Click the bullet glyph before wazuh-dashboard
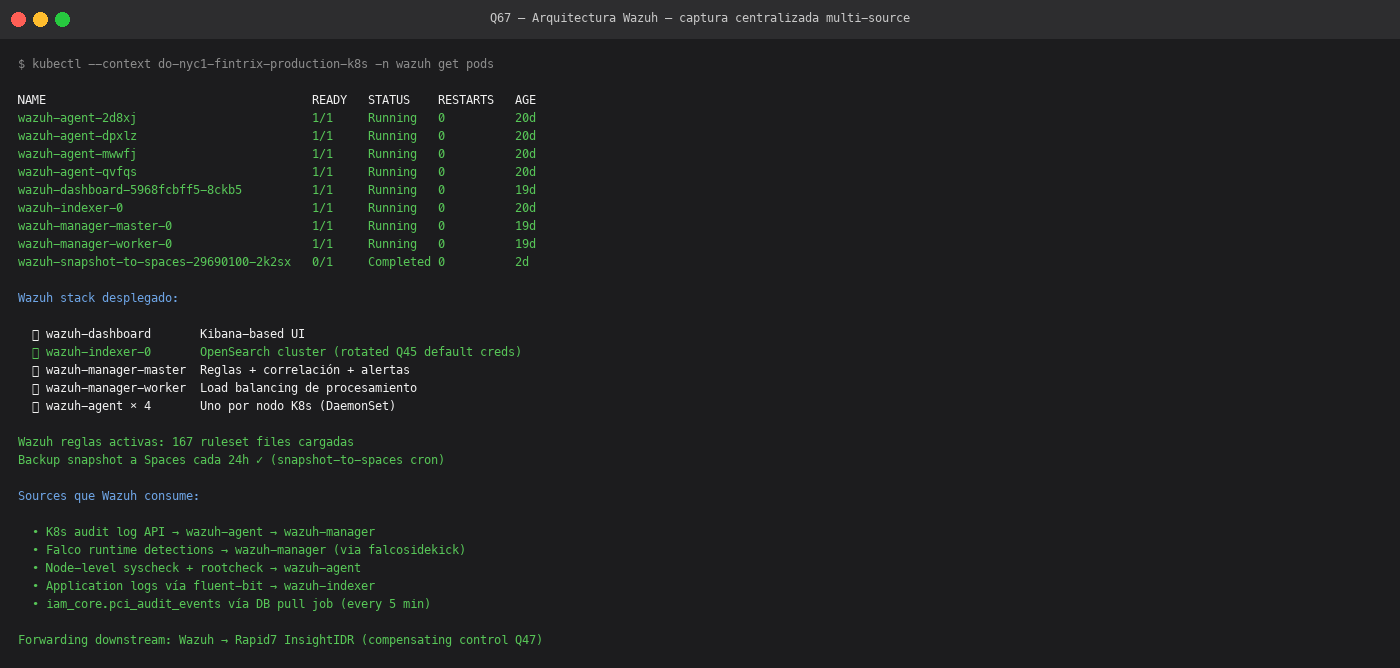1400x668 pixels. pos(35,334)
